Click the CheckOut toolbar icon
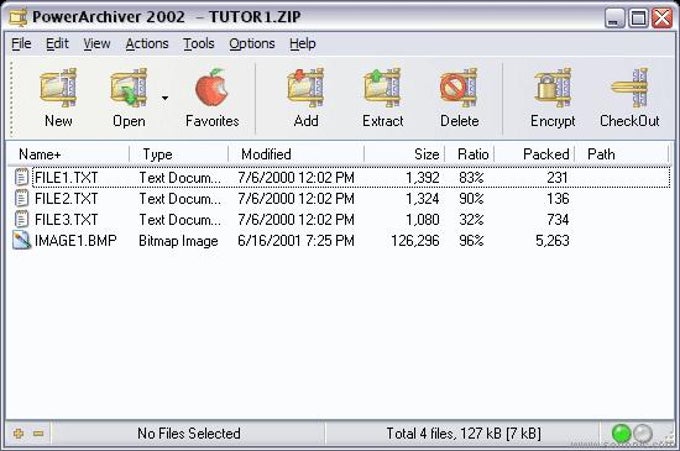 [629, 88]
